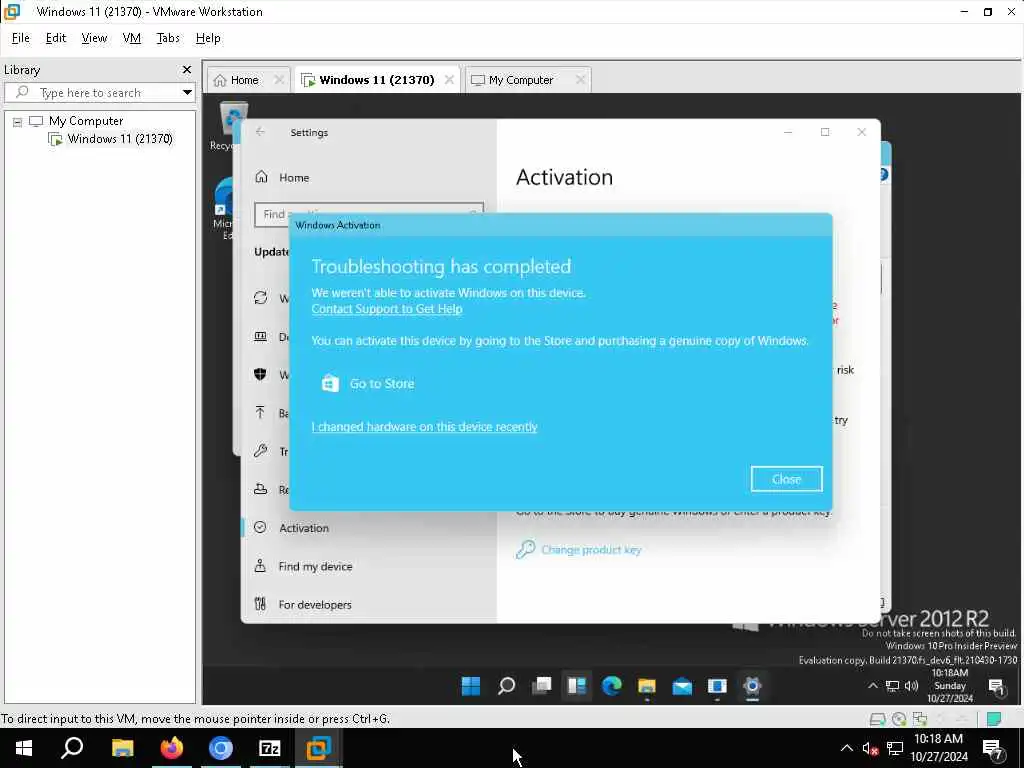
Task: Minimize the Settings window
Action: (788, 132)
